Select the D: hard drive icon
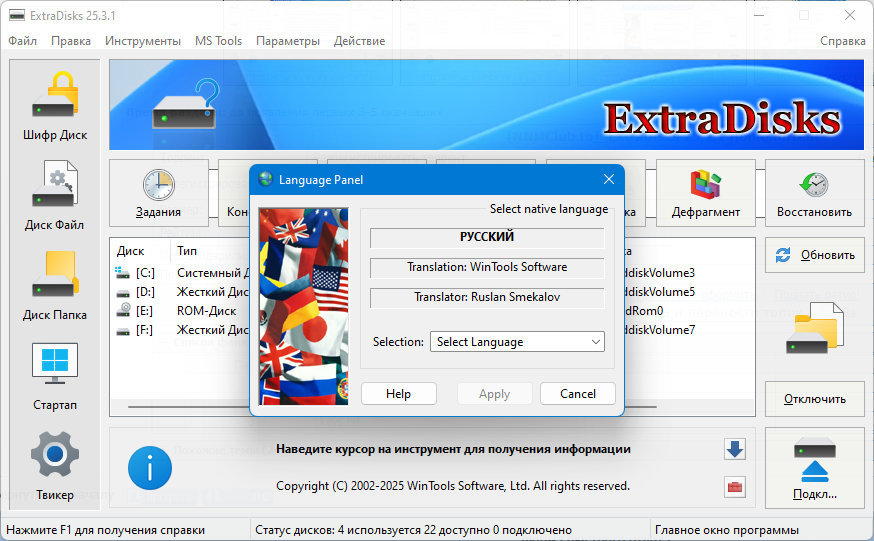Image resolution: width=874 pixels, height=541 pixels. (123, 293)
